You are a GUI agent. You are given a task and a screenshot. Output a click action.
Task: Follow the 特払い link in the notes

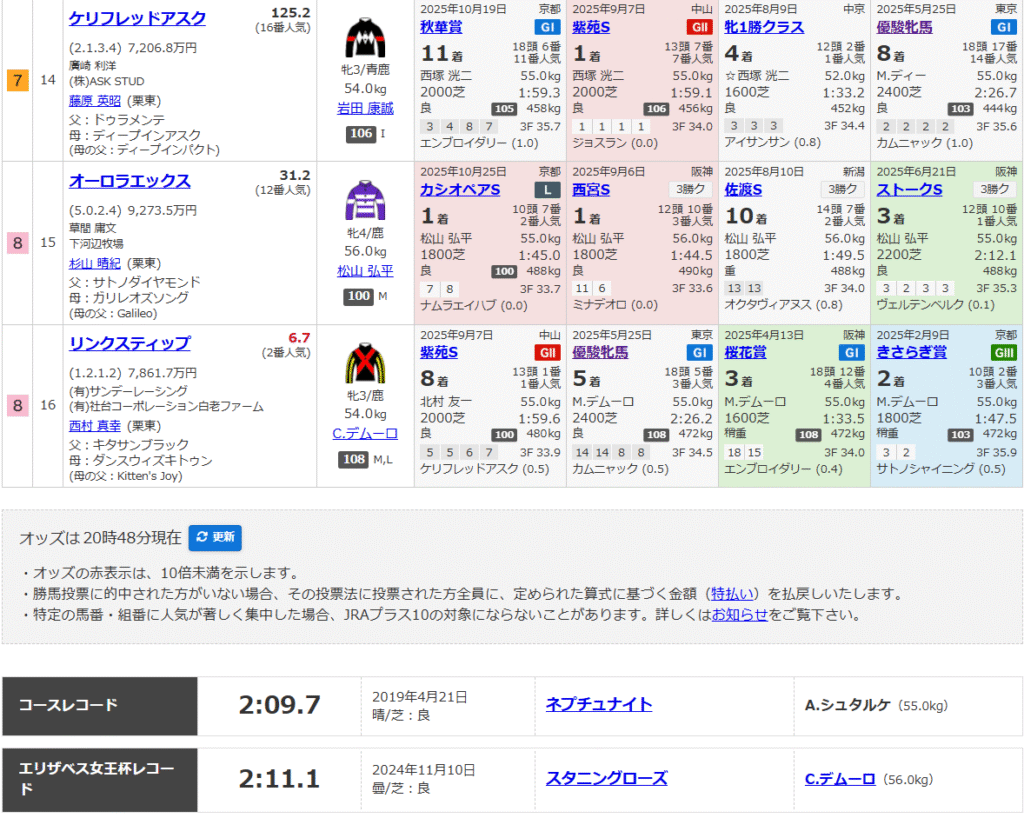[734, 594]
